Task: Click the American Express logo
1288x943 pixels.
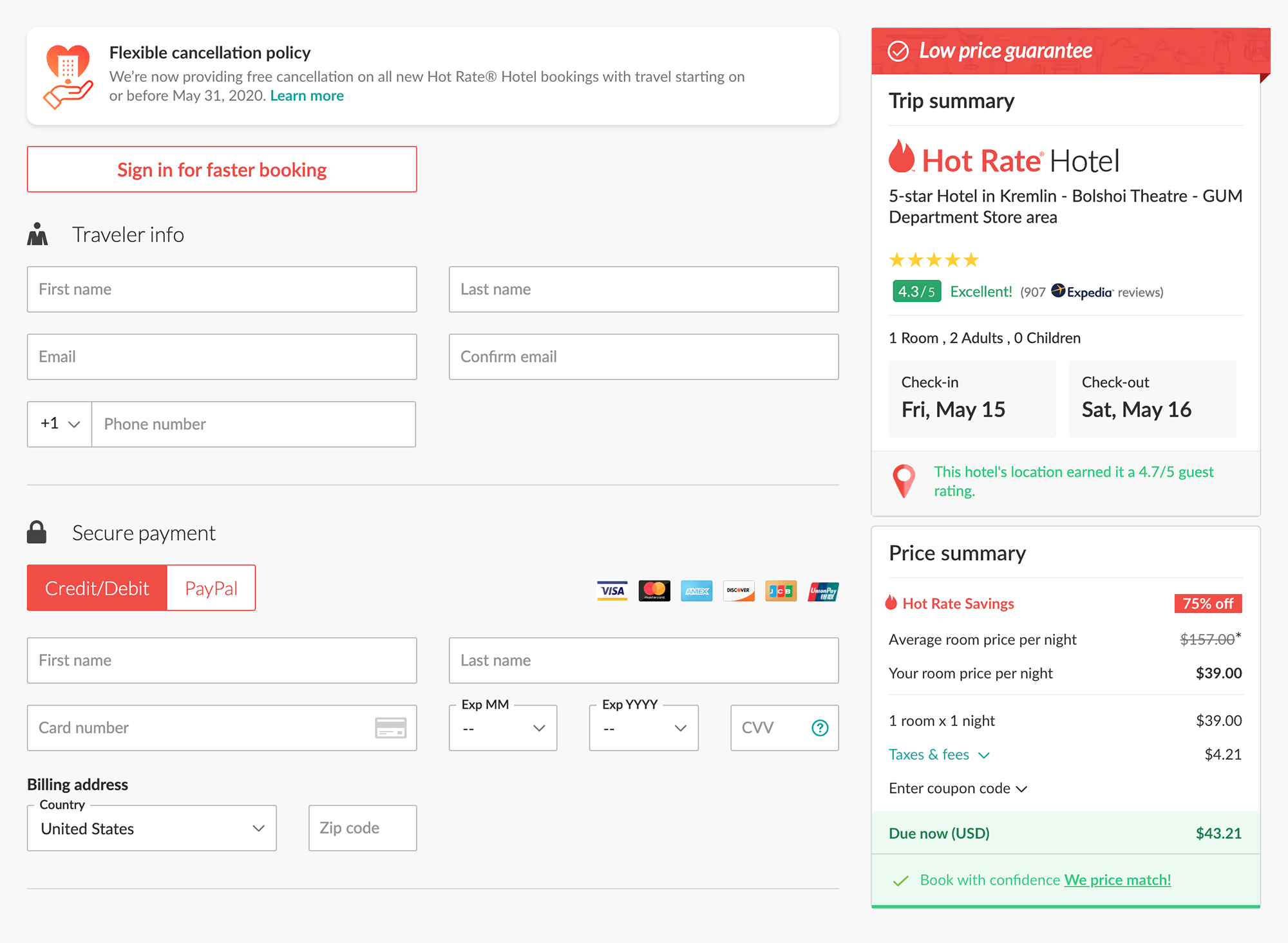Action: (x=697, y=591)
